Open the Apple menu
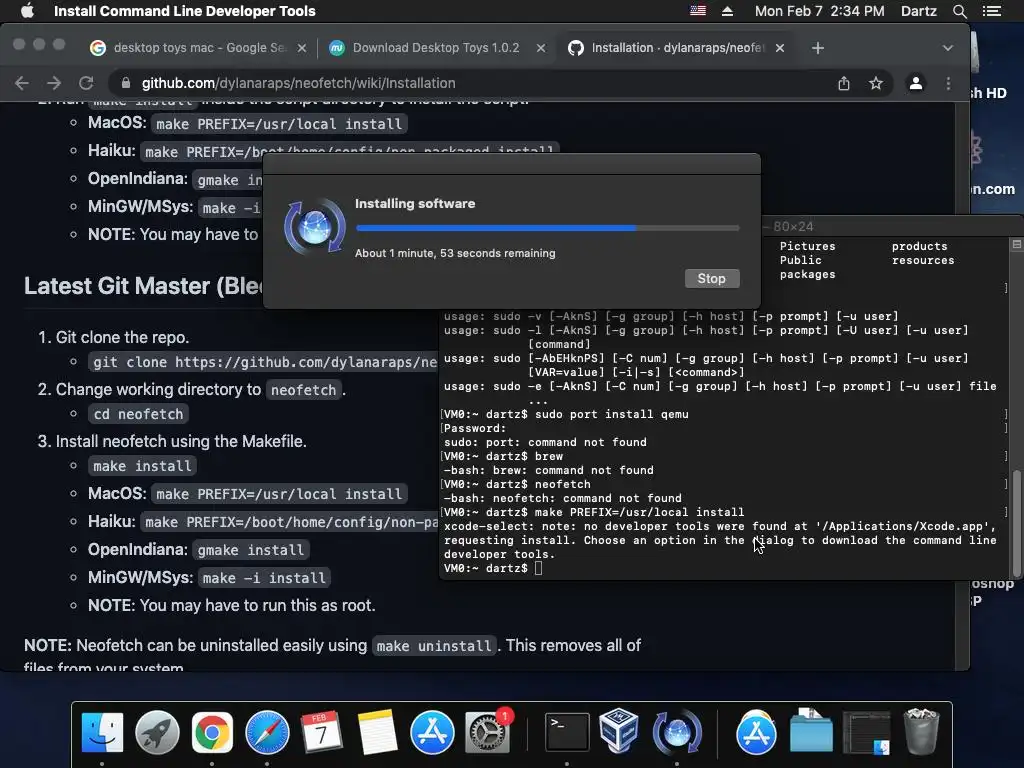The height and width of the screenshot is (768, 1024). point(27,11)
